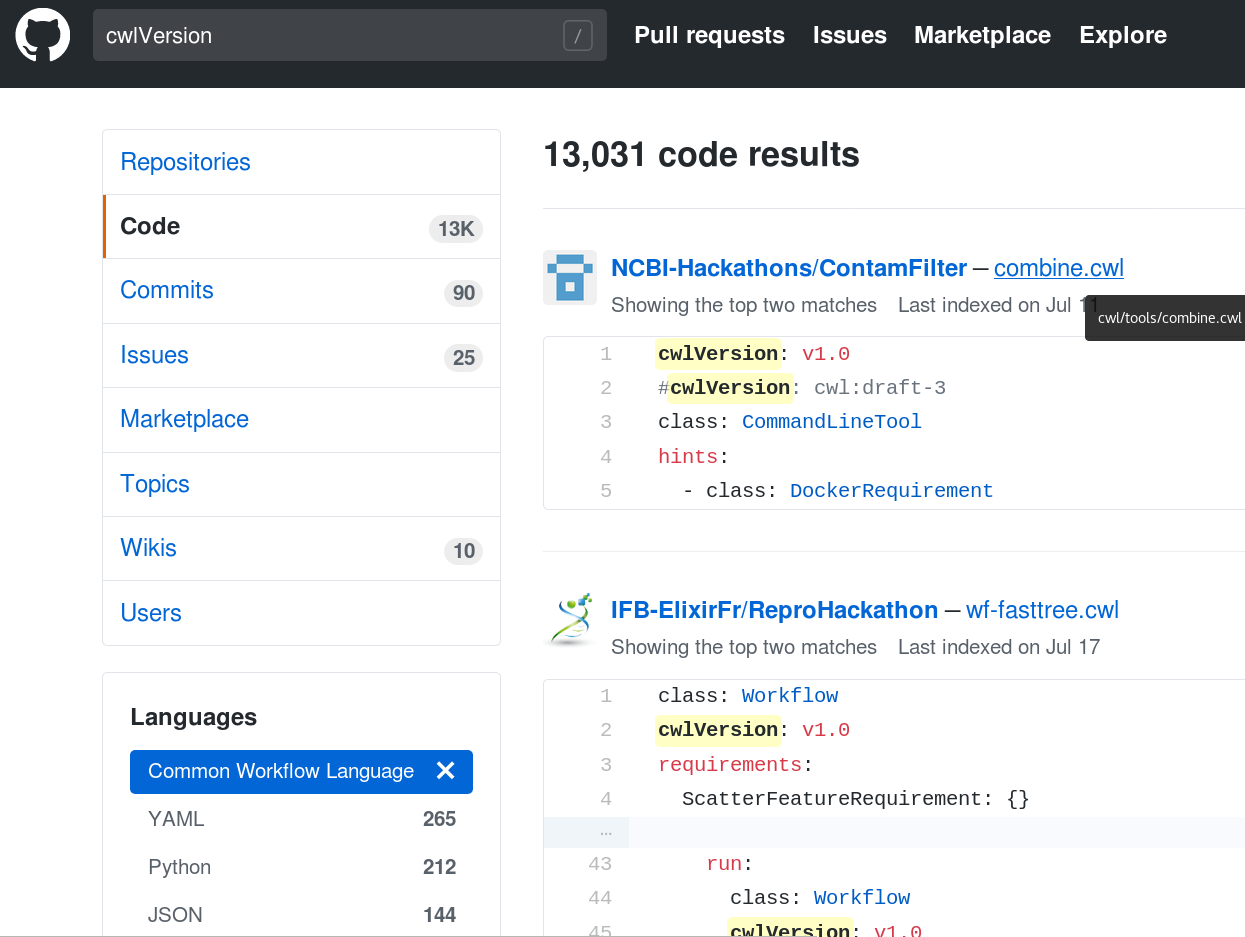Click the requirements keyword in wf-fasttree.cwl
This screenshot has height=937, width=1245.
[730, 765]
